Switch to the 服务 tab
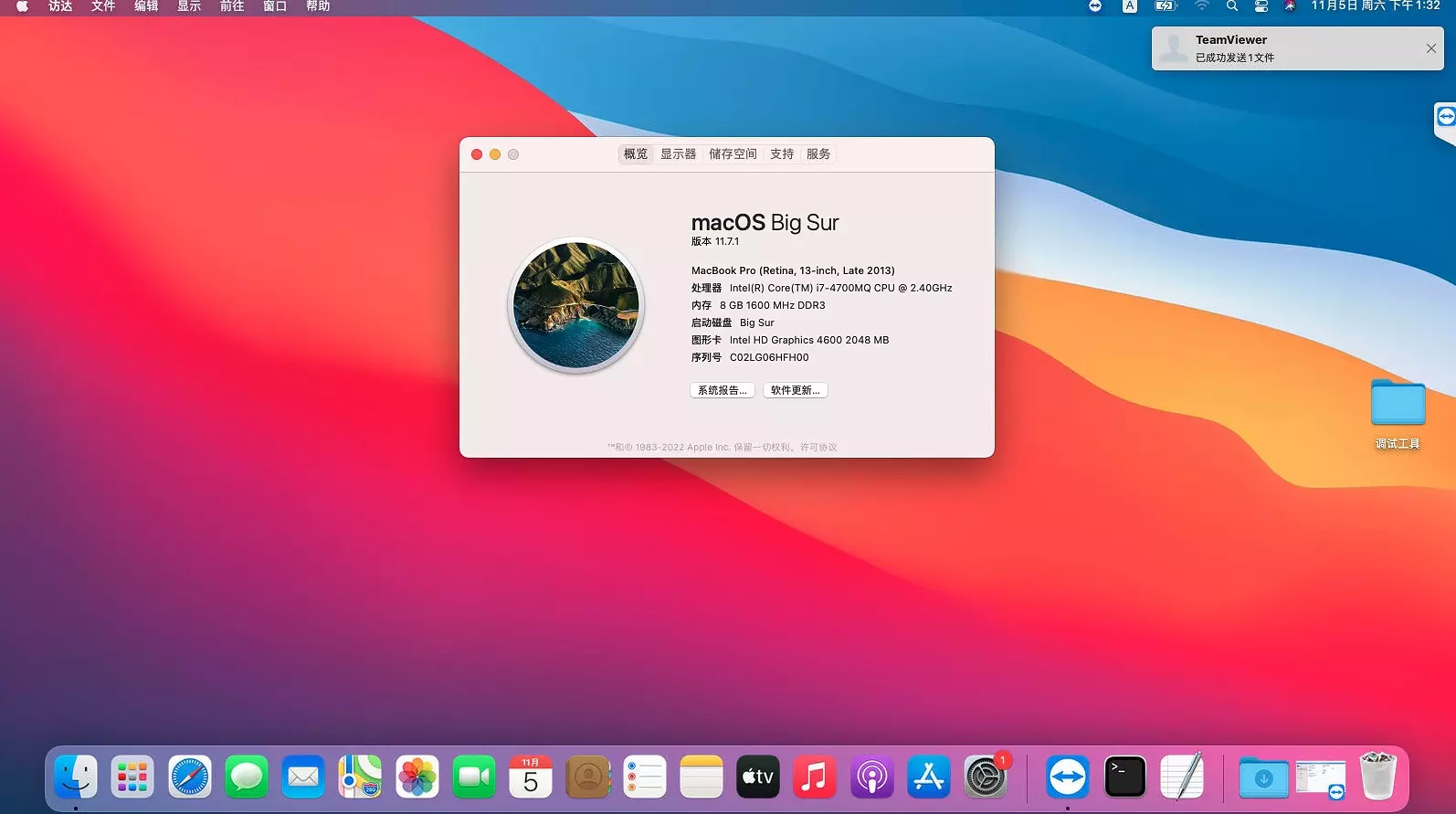 818,154
